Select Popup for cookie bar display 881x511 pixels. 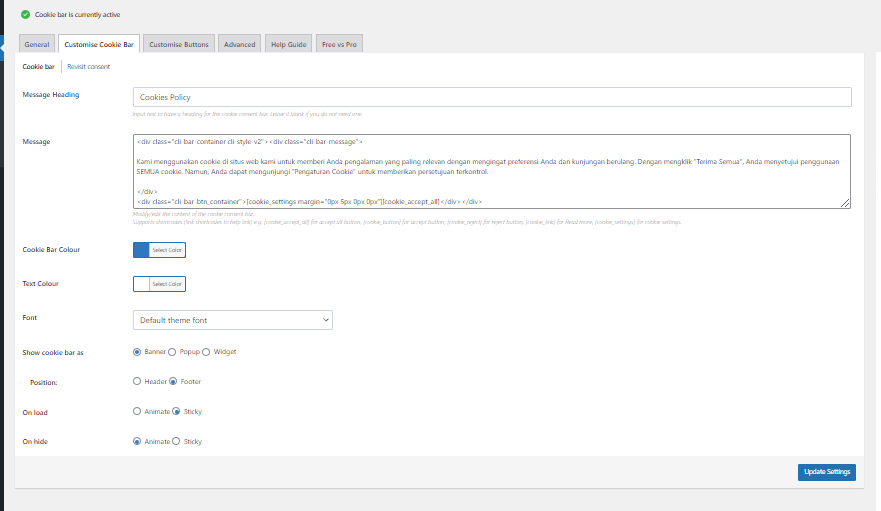(x=172, y=352)
